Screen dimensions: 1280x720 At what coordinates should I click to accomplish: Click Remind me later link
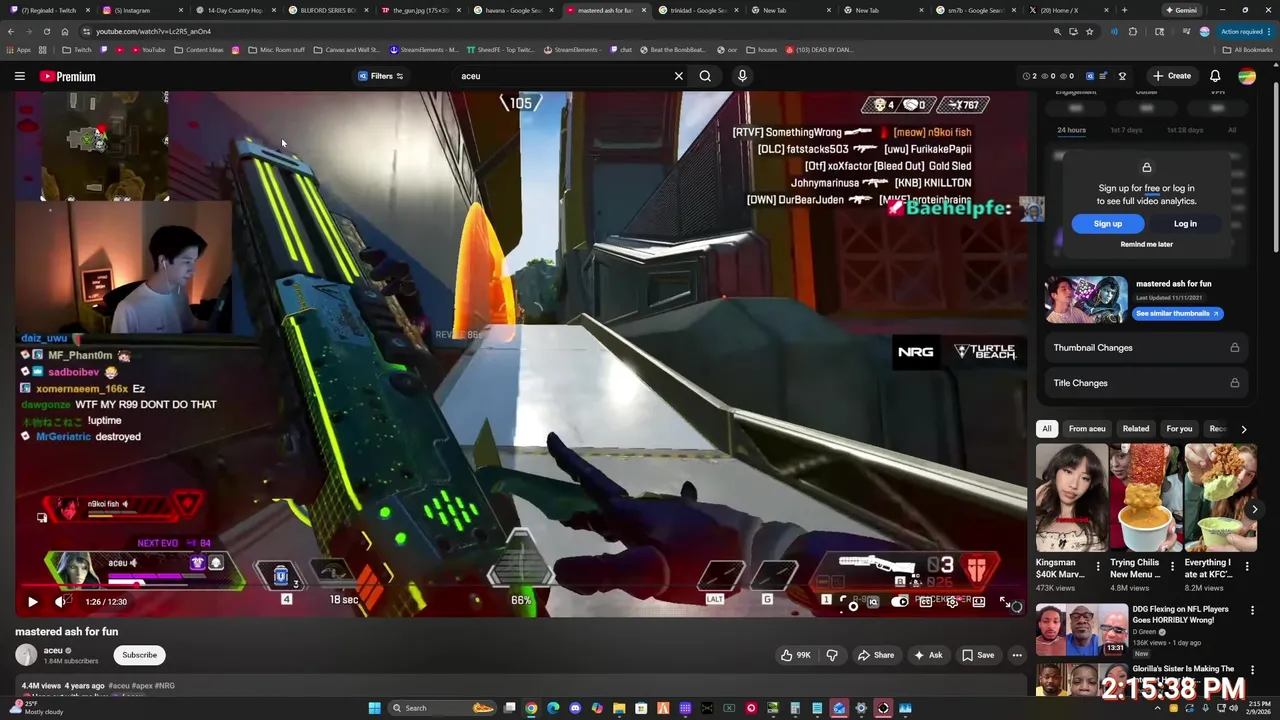point(1147,244)
